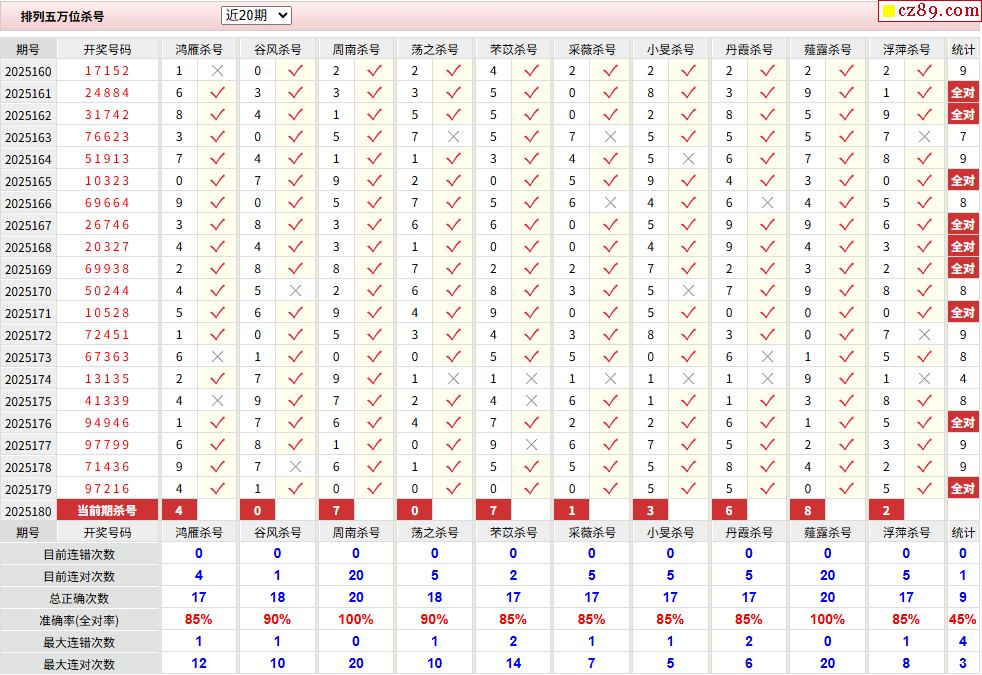Click the X mark in 荡之杀号 for 2025174
The image size is (982, 675).
click(453, 379)
